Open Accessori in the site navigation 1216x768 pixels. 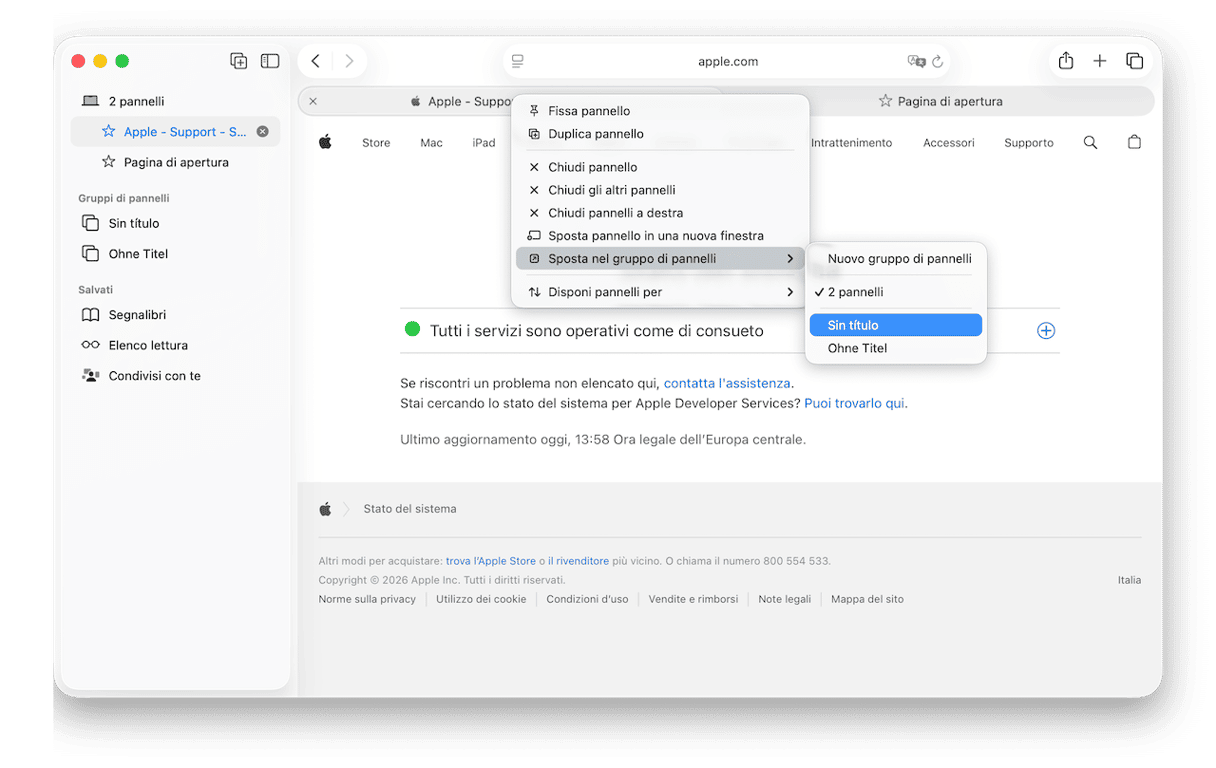tap(949, 143)
